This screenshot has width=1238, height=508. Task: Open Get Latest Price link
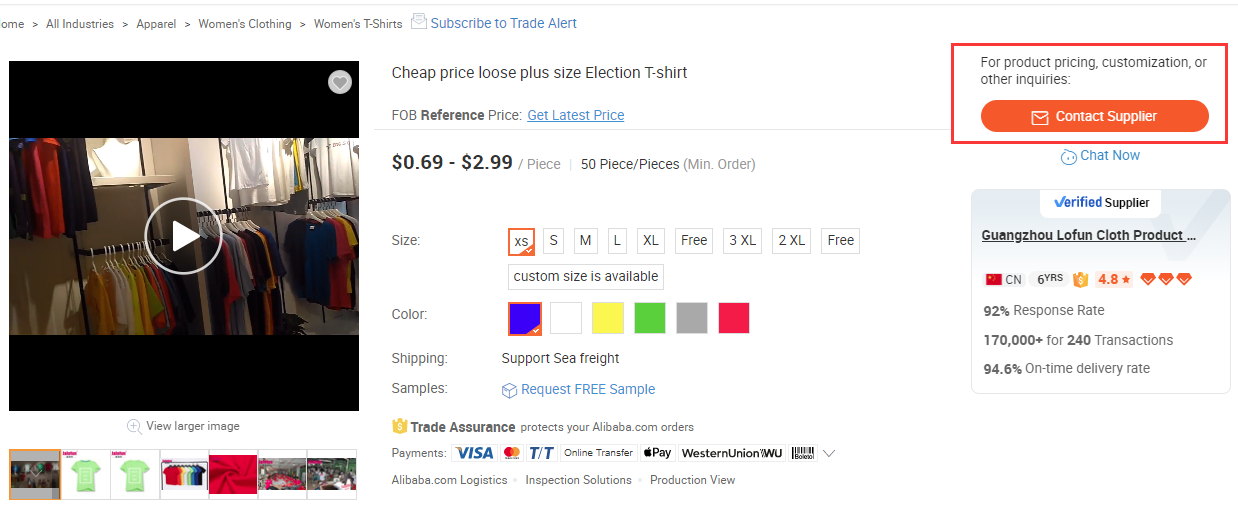pos(576,115)
